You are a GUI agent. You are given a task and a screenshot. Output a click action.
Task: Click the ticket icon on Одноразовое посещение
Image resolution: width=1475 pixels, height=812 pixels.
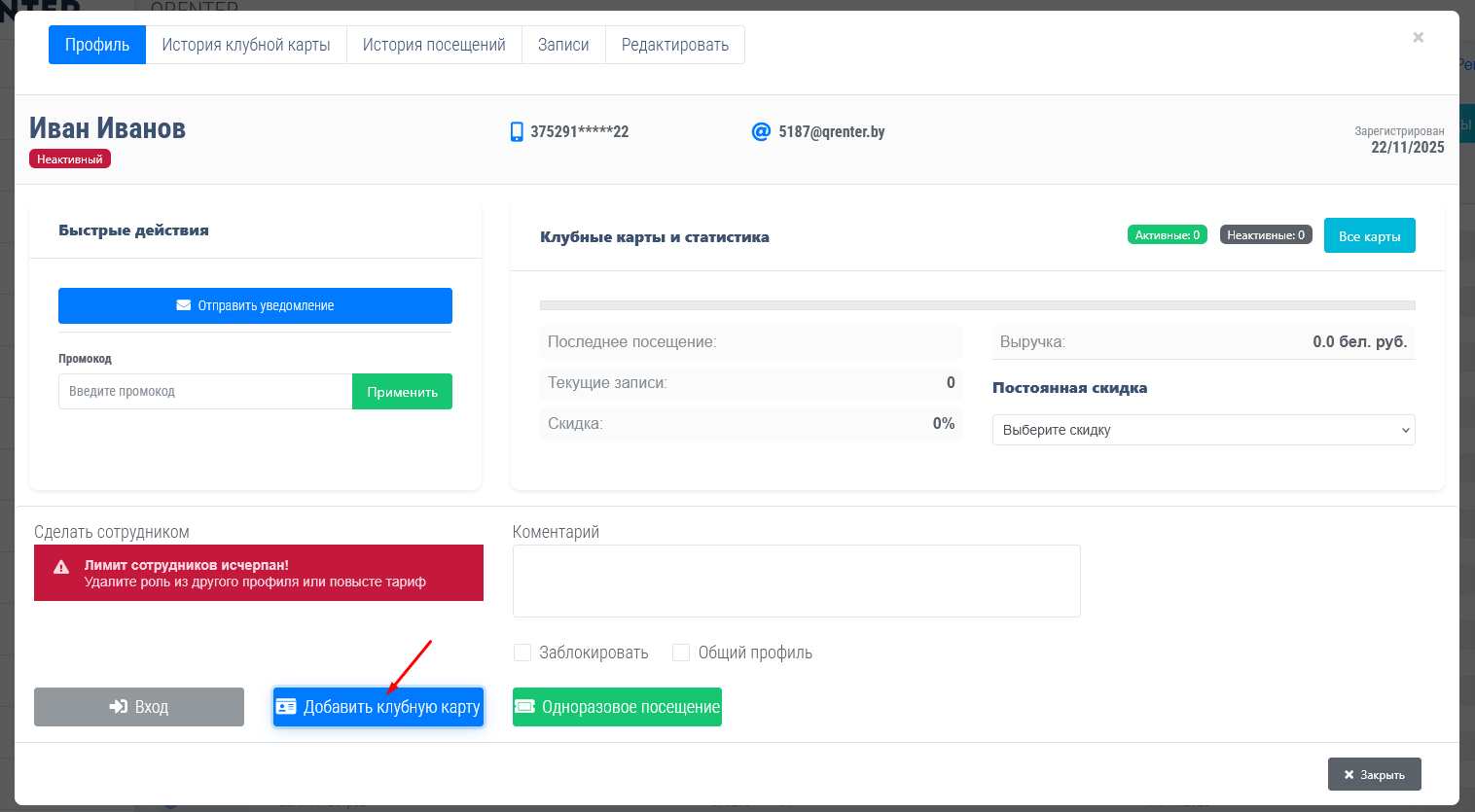point(525,707)
